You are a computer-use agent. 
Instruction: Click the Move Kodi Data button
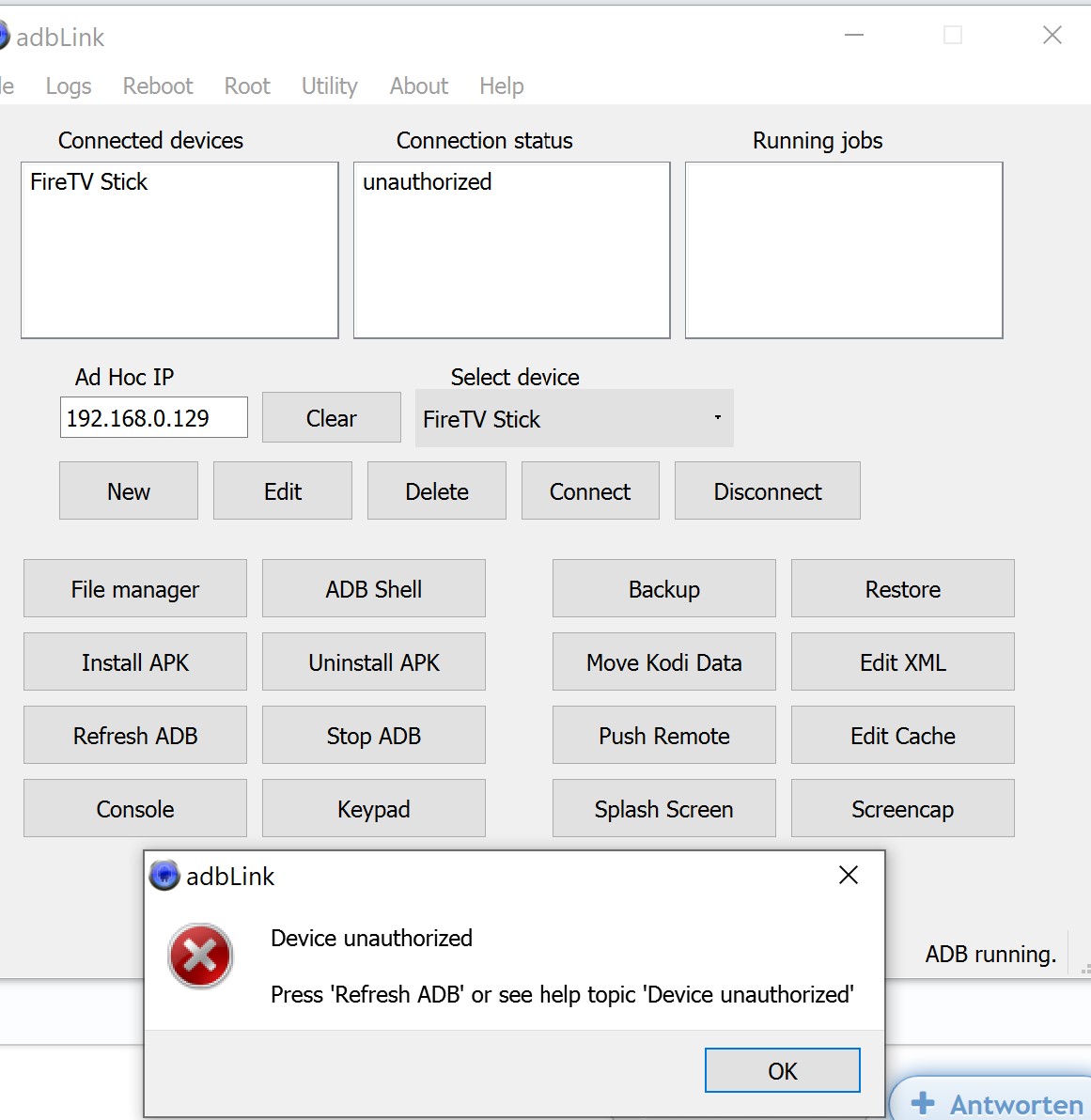click(x=663, y=661)
